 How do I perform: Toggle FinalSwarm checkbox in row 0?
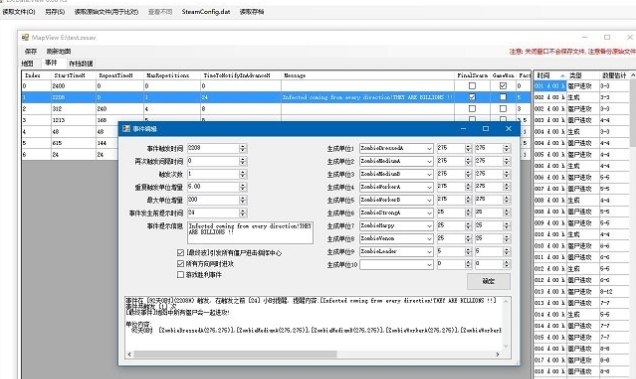point(472,86)
